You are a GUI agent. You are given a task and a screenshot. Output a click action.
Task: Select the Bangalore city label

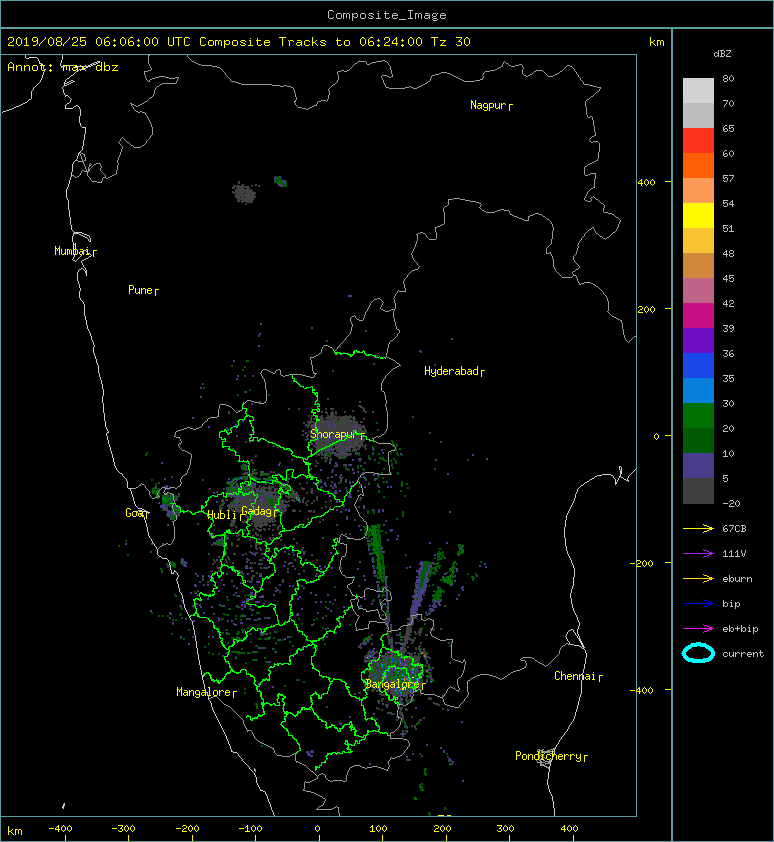click(x=395, y=684)
